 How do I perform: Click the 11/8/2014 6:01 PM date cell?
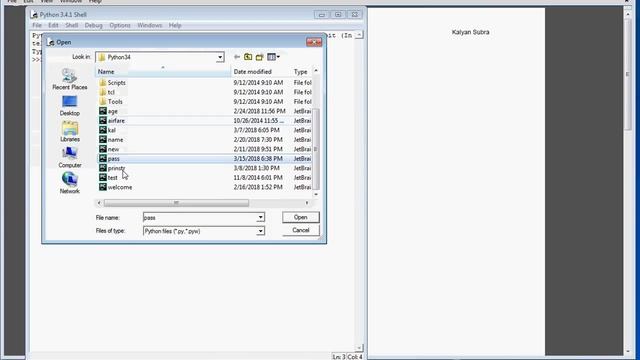(x=258, y=178)
